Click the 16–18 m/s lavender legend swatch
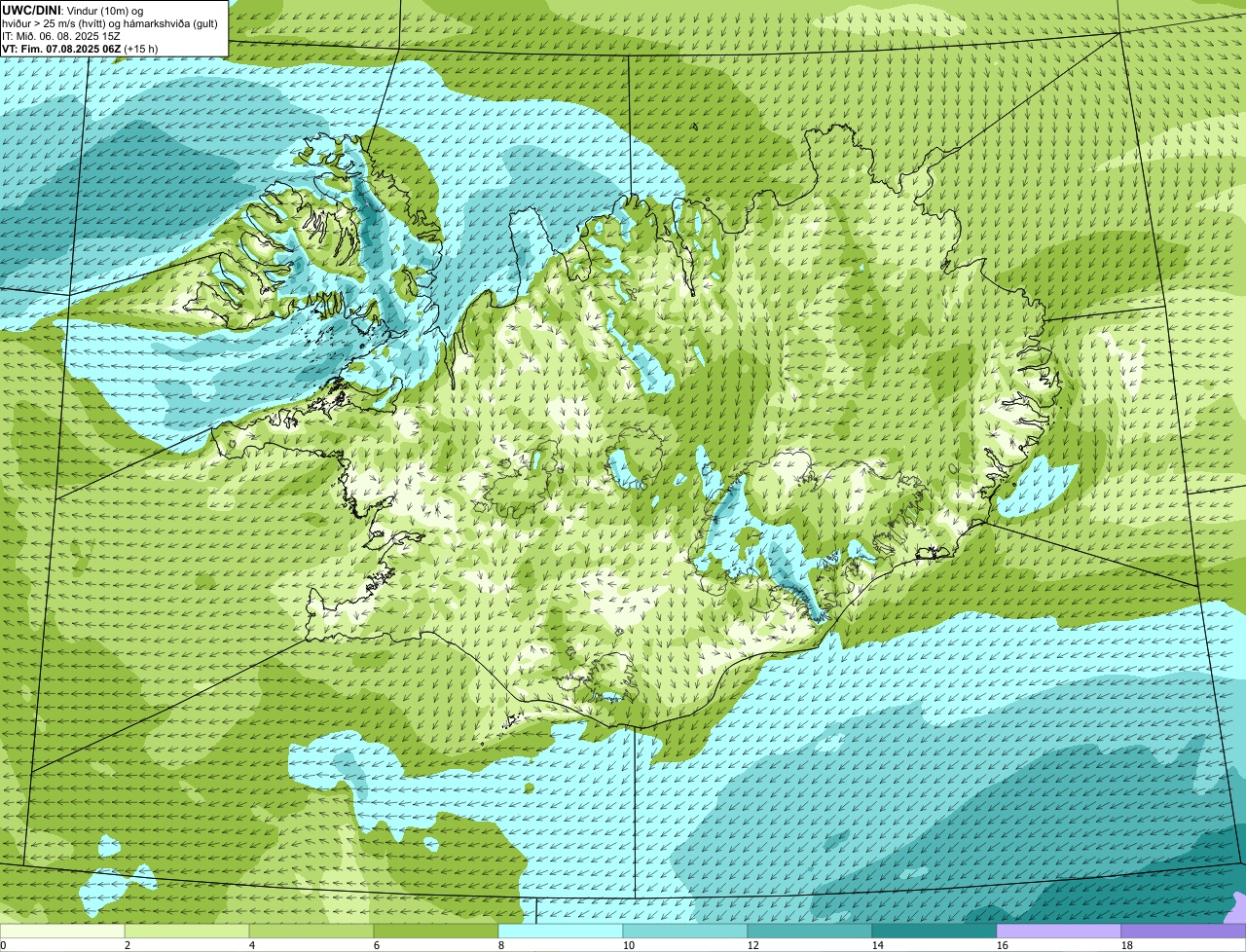Viewport: 1246px width, 952px height. coord(1059,932)
